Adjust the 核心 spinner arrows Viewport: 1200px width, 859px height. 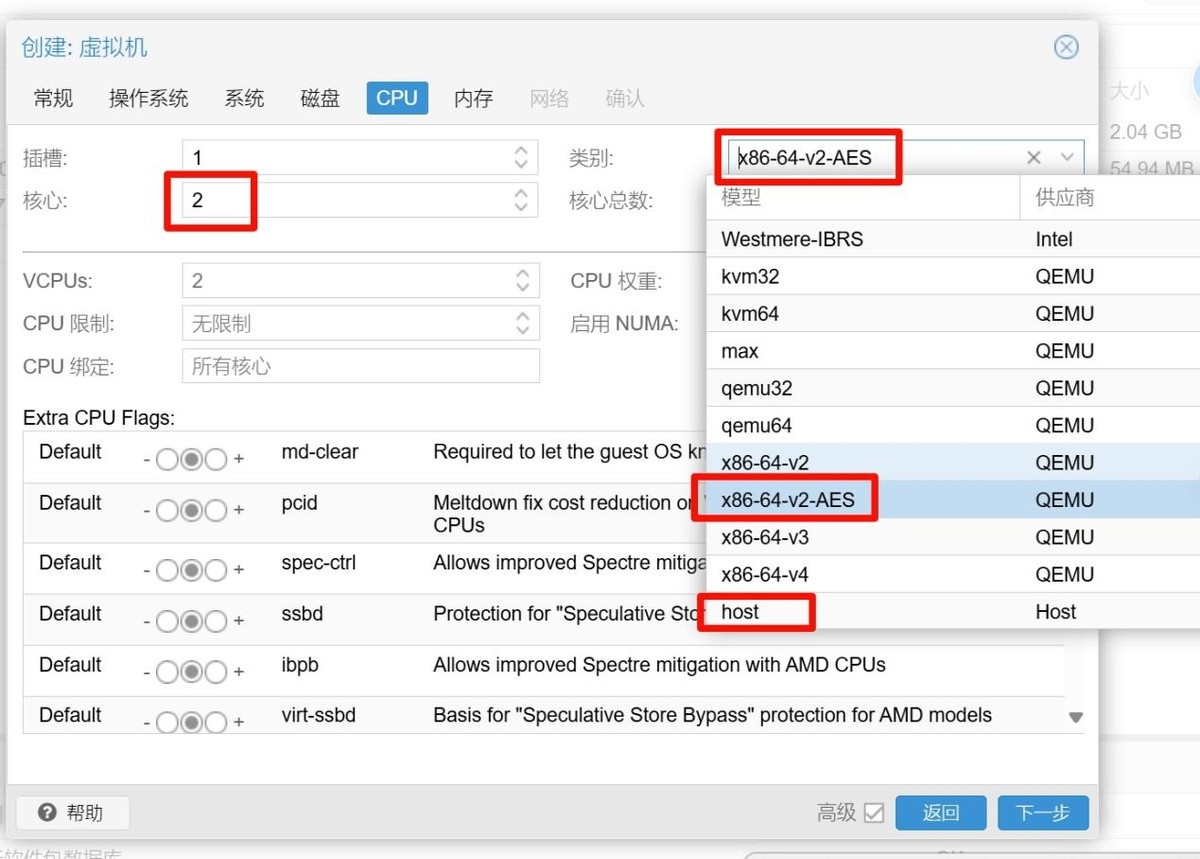click(x=521, y=200)
